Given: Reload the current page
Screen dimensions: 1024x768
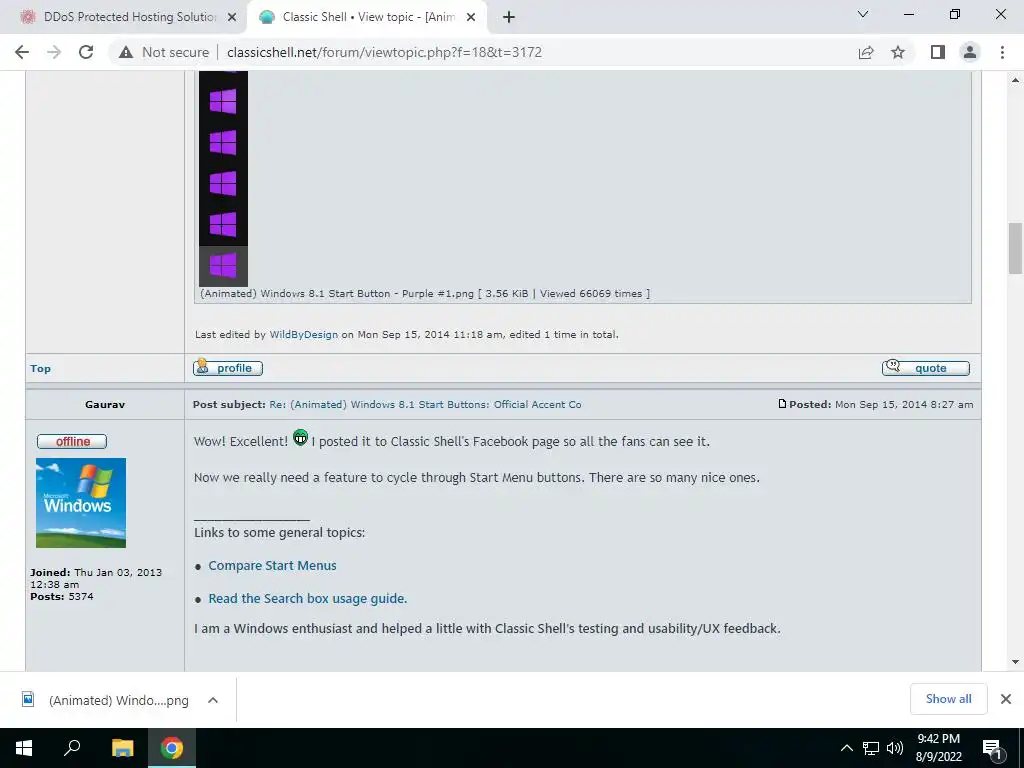Looking at the screenshot, I should point(86,52).
